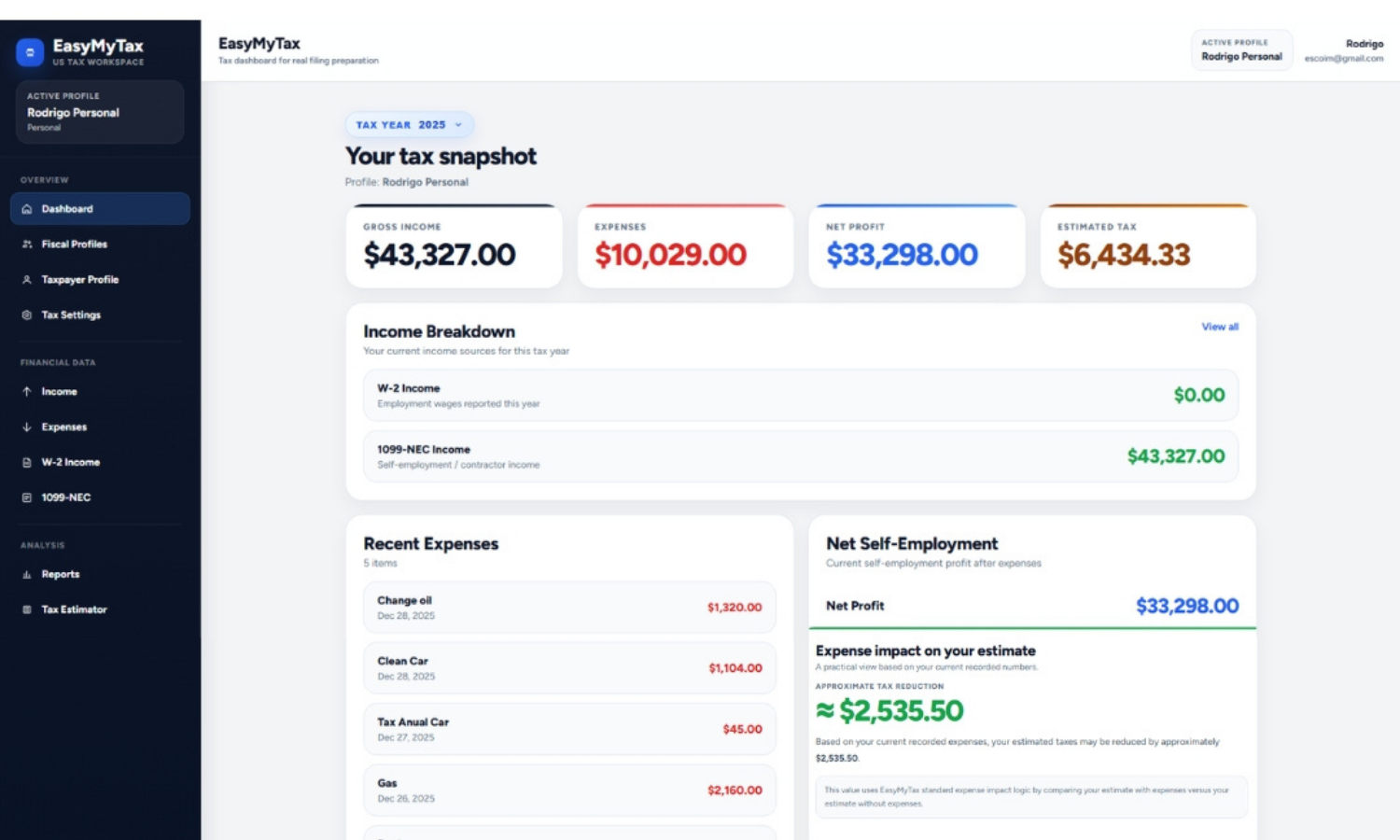Click the Change oil expense row

pyautogui.click(x=569, y=608)
